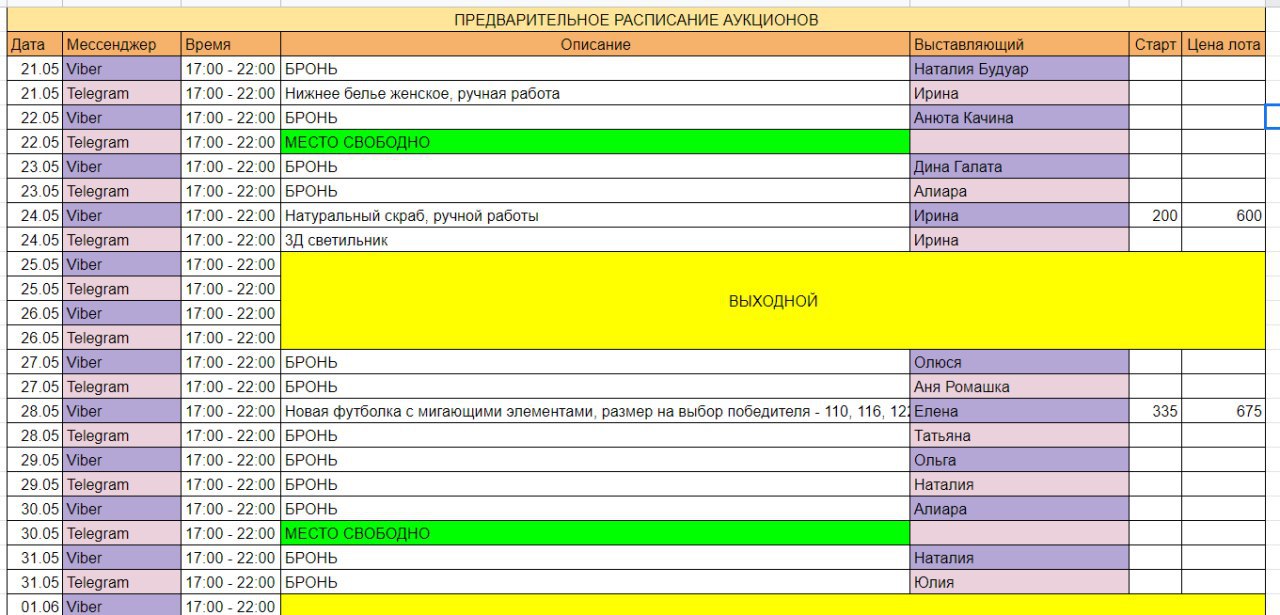
Task: Select the Новая футболка с мигающими элементами description
Action: pos(595,412)
